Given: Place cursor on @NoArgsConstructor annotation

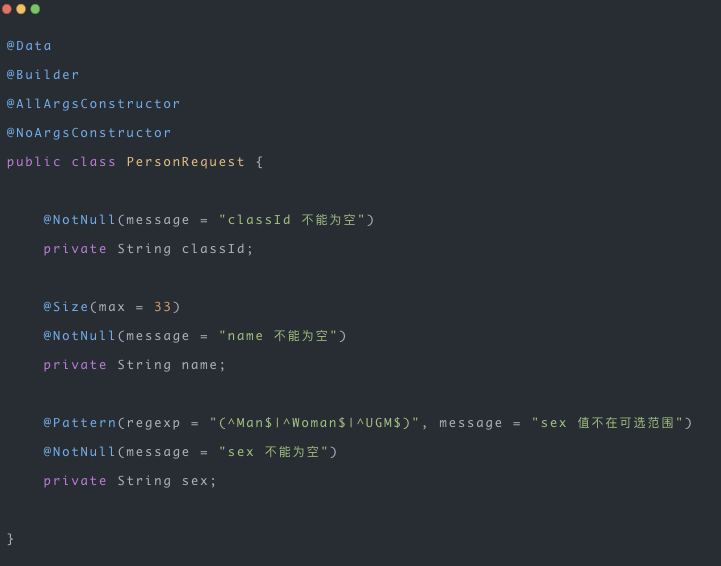Looking at the screenshot, I should point(89,133).
